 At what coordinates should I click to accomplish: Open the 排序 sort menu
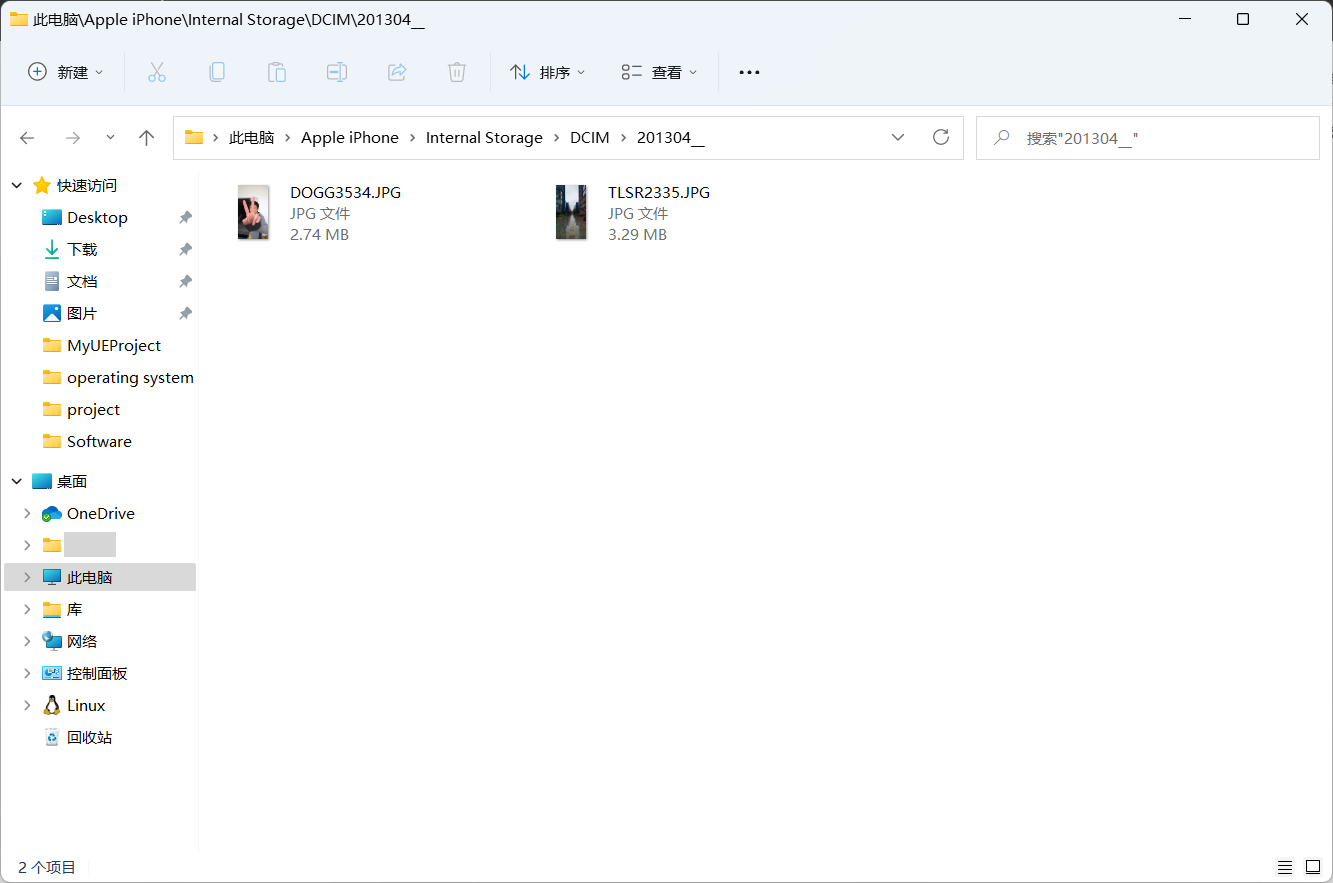pos(548,72)
